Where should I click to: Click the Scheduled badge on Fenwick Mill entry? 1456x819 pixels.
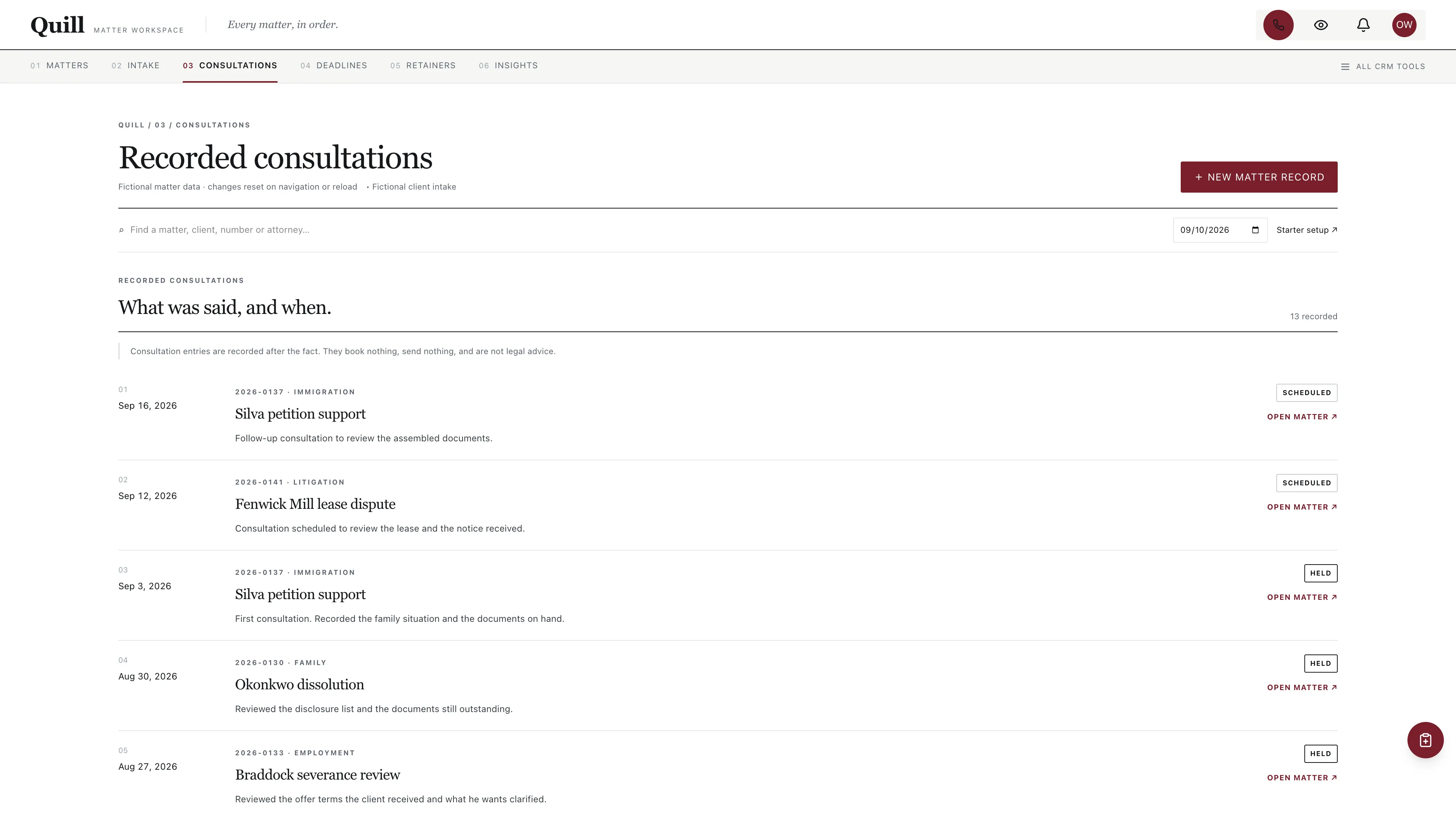tap(1306, 483)
